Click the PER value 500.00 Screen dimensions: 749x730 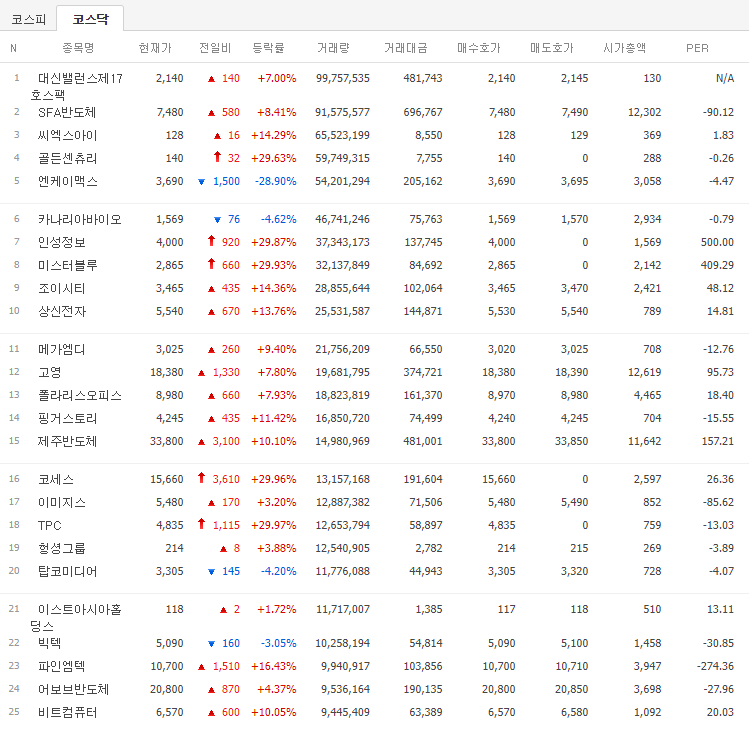tap(717, 242)
